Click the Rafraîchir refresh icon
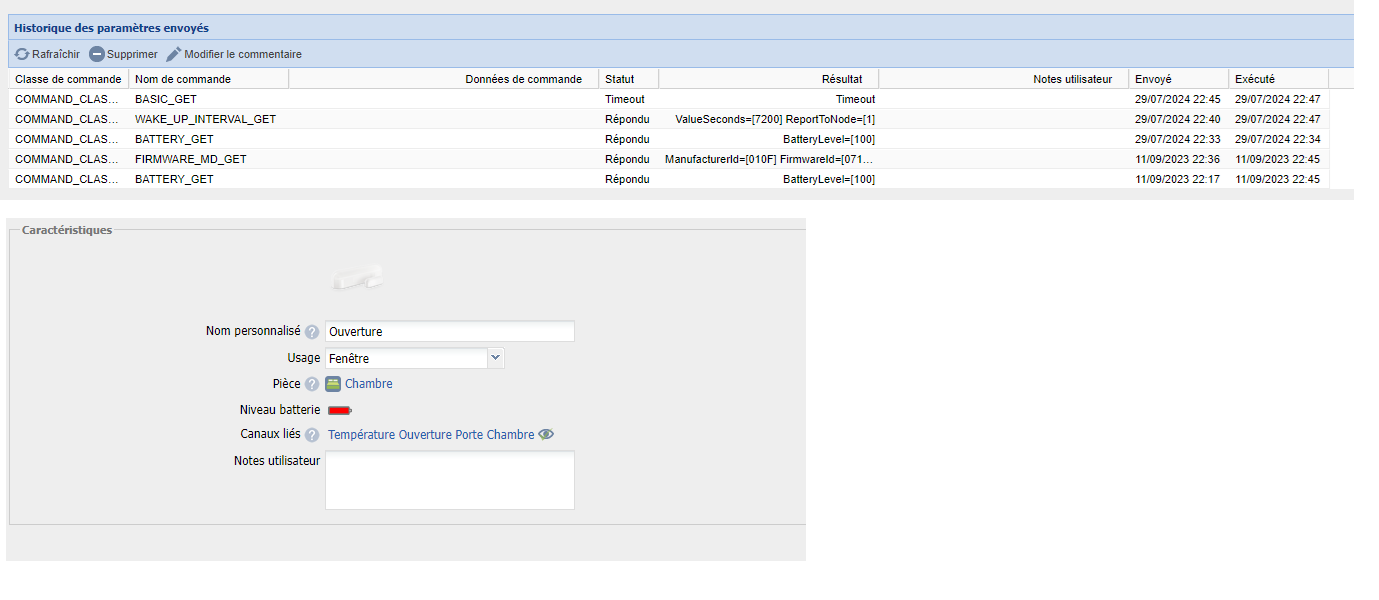Image resolution: width=1379 pixels, height=600 pixels. pyautogui.click(x=22, y=54)
